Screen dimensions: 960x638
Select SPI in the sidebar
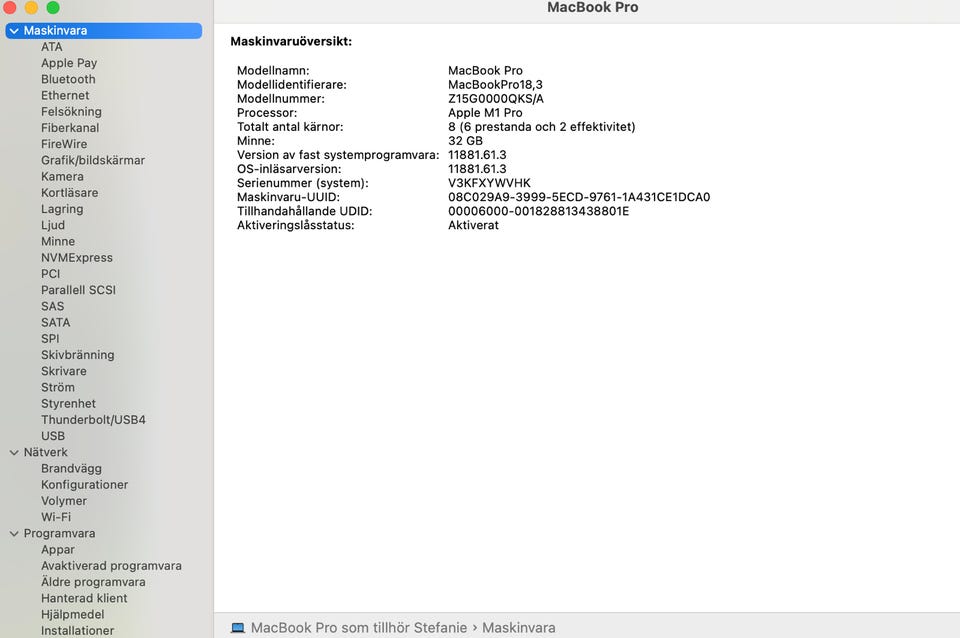click(50, 339)
